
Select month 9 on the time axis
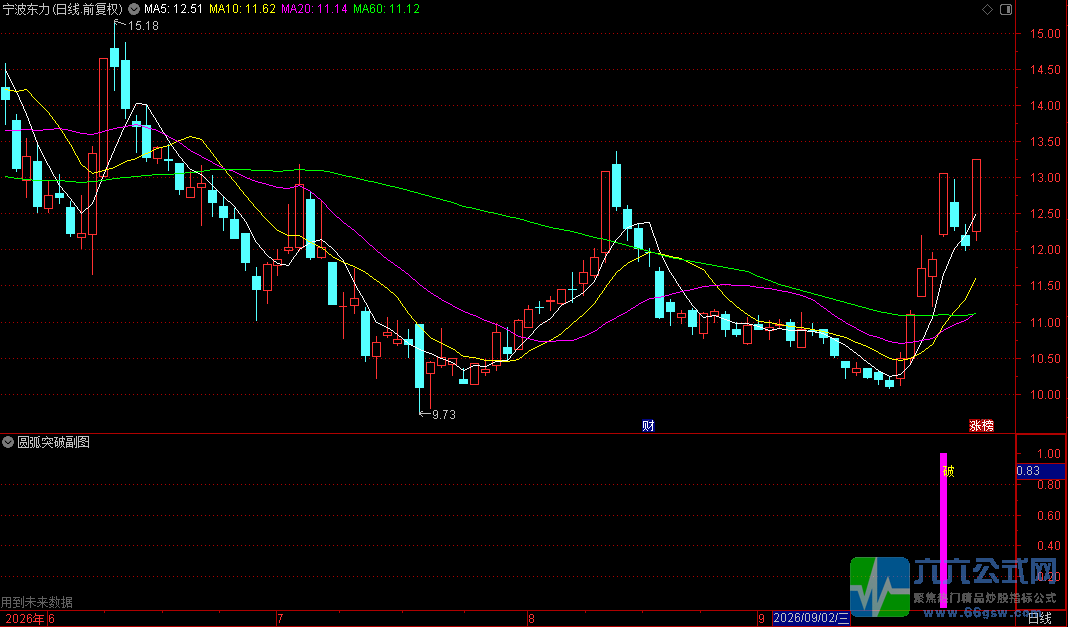(x=761, y=619)
